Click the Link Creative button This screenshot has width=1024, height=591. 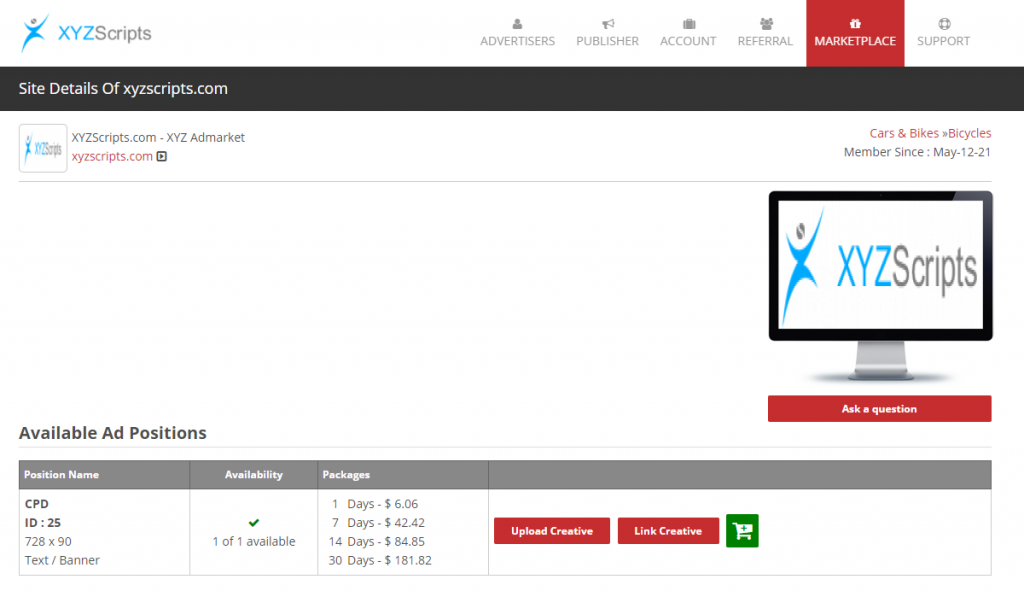(668, 531)
